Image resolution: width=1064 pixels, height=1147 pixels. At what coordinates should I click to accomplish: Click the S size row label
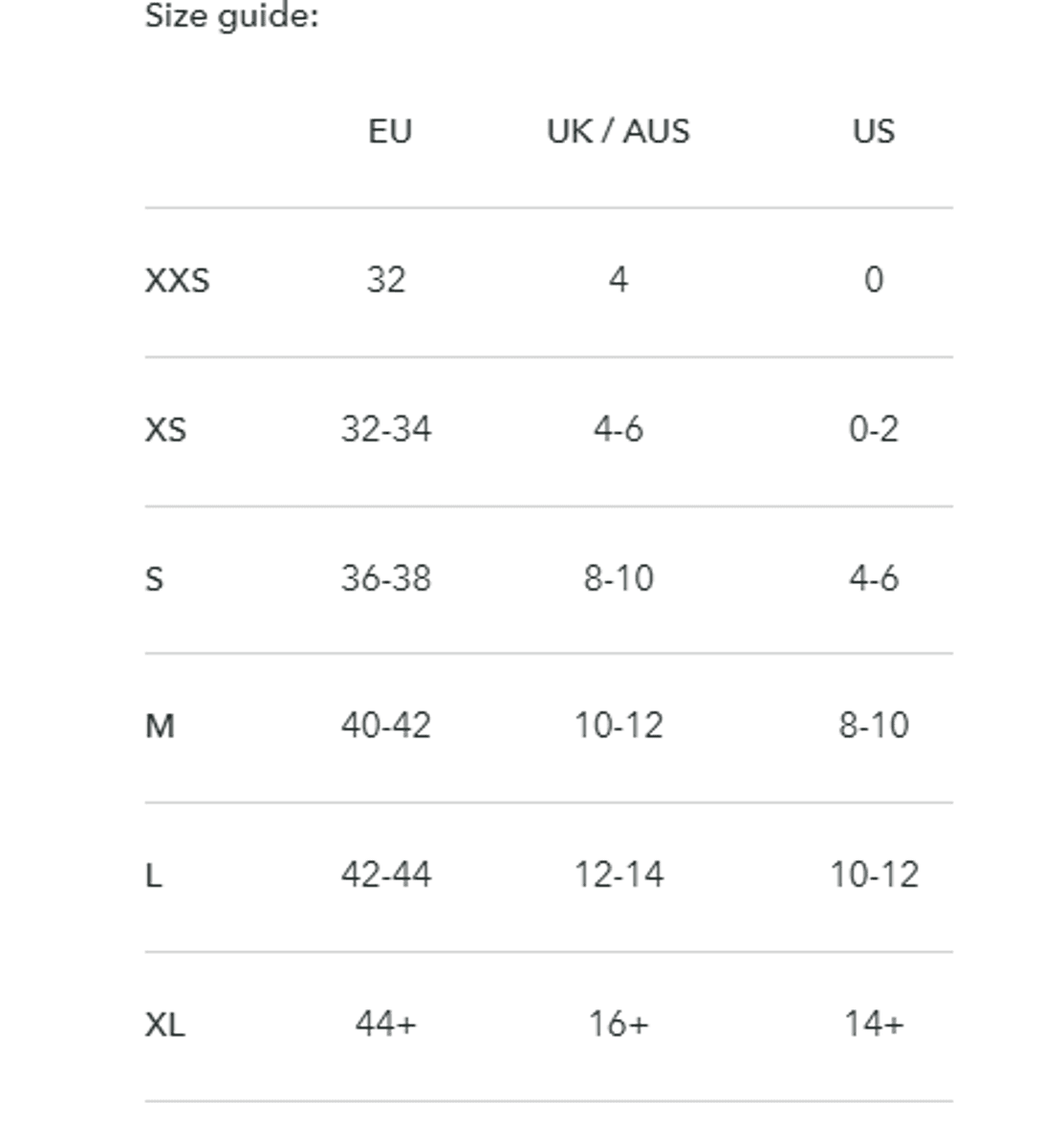coord(154,579)
